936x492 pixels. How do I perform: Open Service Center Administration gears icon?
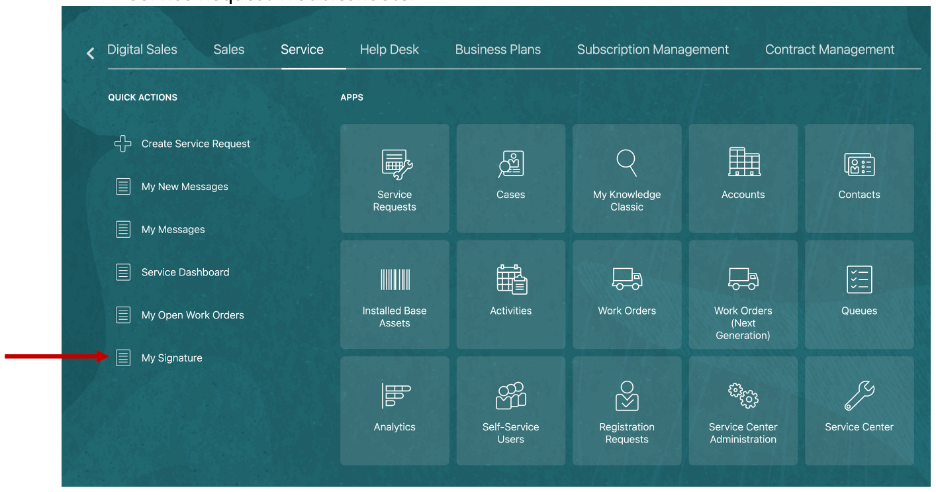point(743,395)
